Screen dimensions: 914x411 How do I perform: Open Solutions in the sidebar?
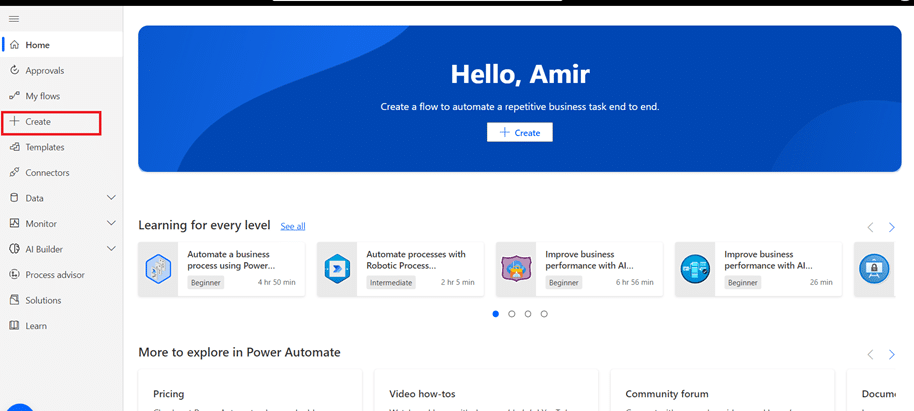61,300
